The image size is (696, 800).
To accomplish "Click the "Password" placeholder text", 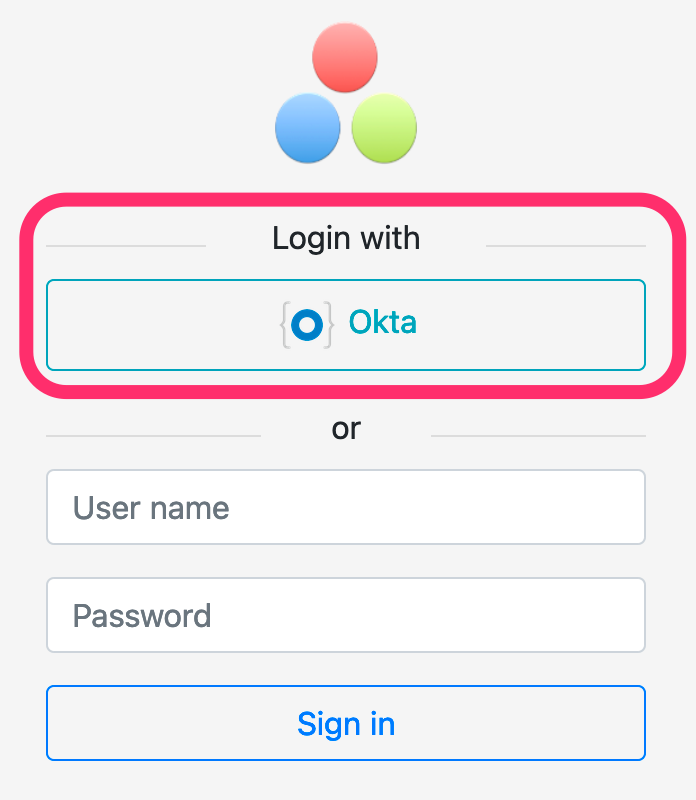I will pyautogui.click(x=142, y=615).
